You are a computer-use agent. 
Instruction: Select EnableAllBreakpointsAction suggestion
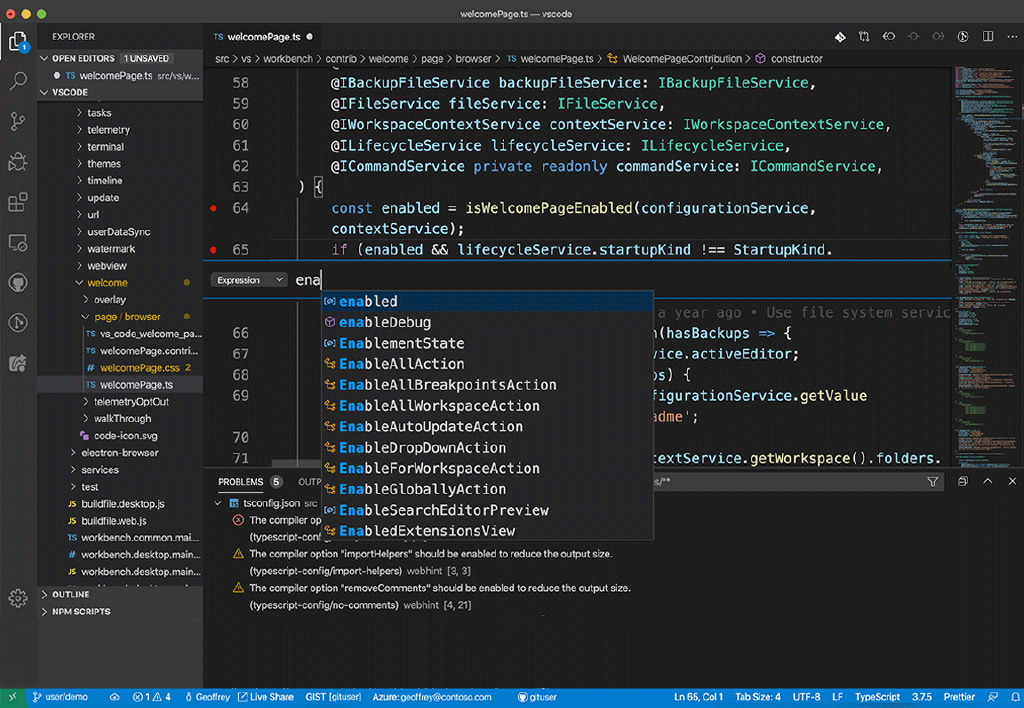[488, 385]
